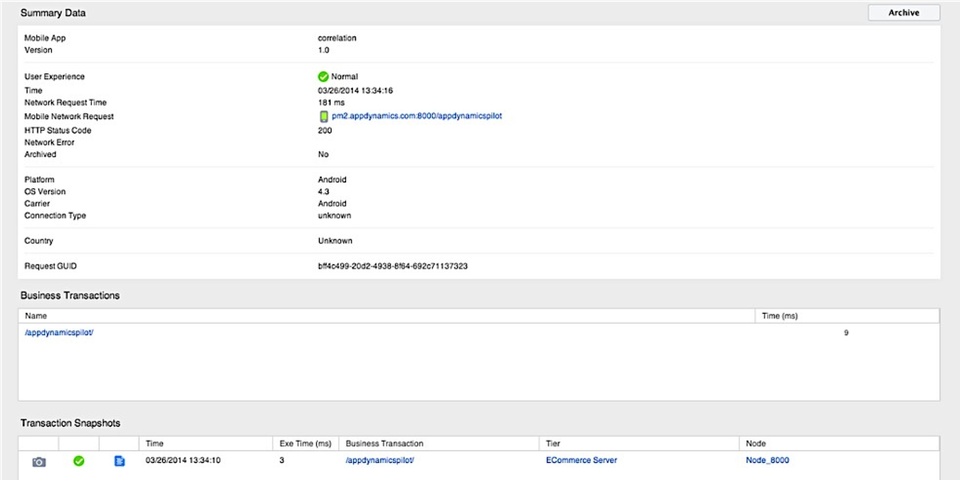Open /appdynamicspilot/ in the Business Transactions table

click(x=59, y=332)
